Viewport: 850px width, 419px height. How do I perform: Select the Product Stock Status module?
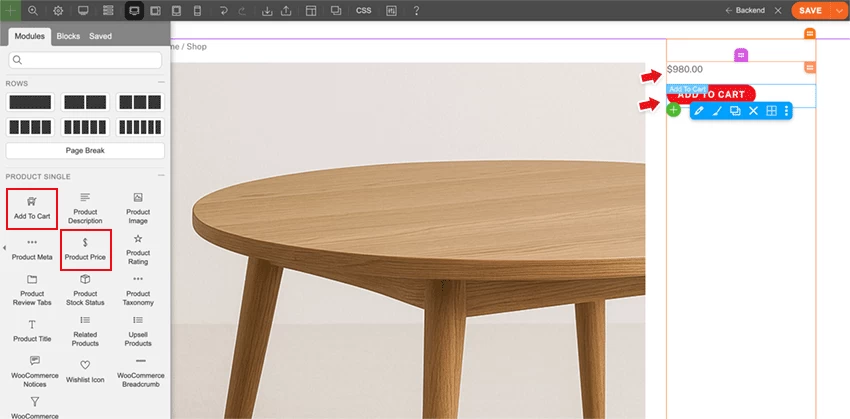pyautogui.click(x=85, y=291)
